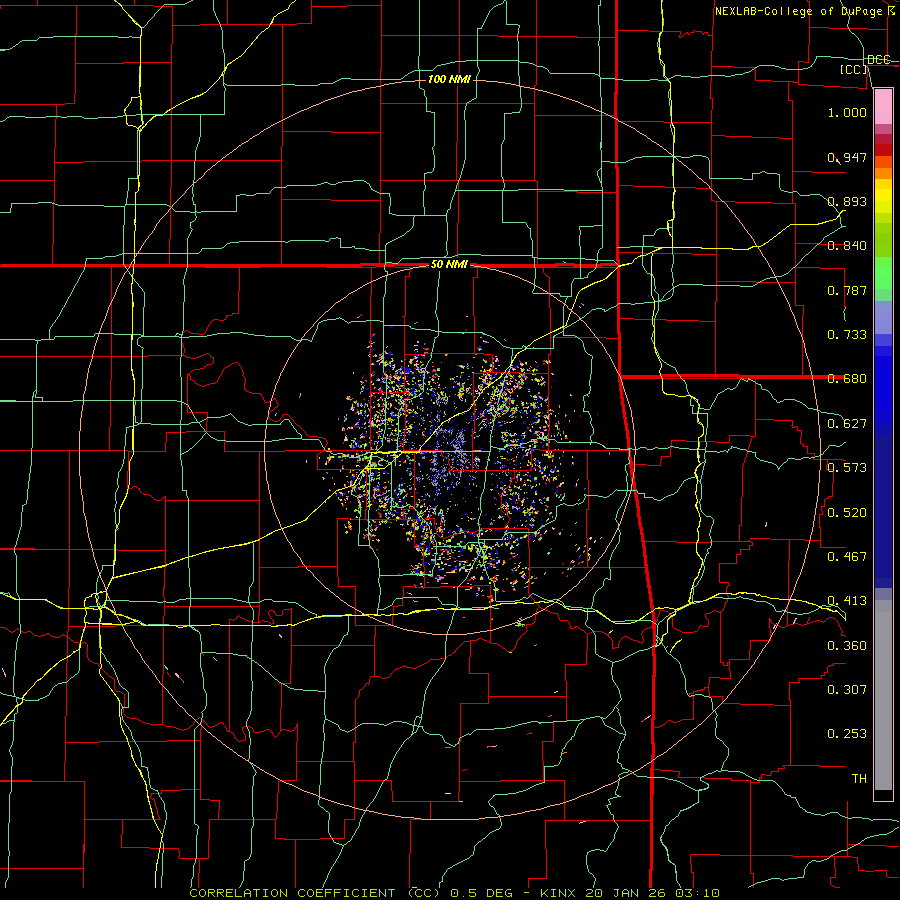Pick the light pink segment of the color bar

(883, 106)
